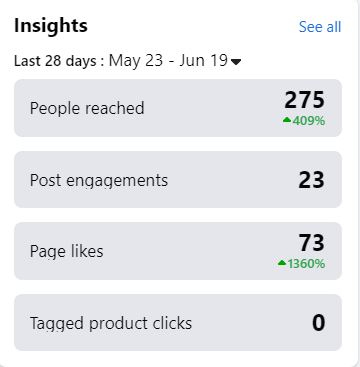Expand the date range dropdown arrow
360x367 pixels.
click(x=236, y=62)
